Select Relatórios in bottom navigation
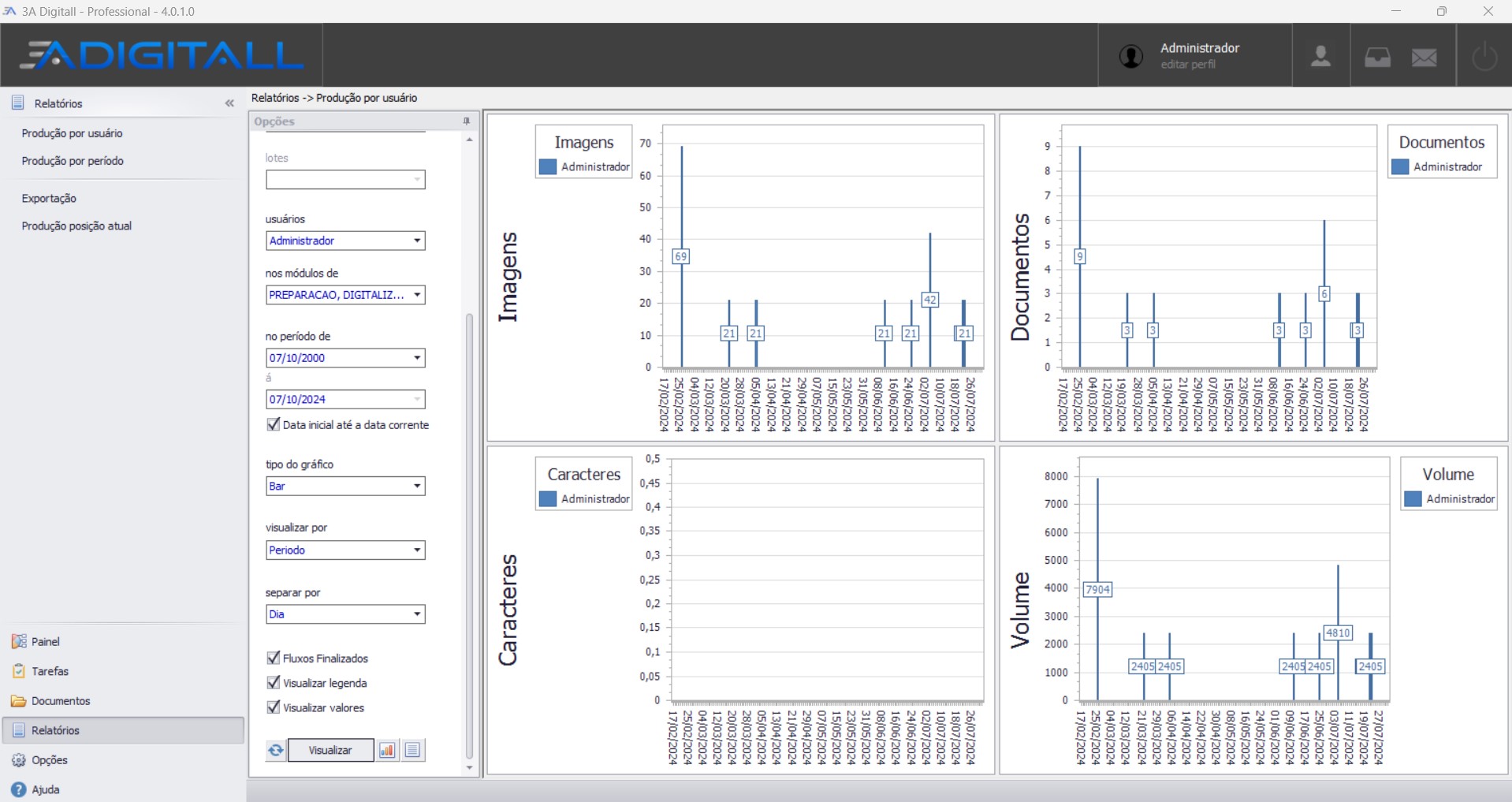Screen dimensions: 1512x802 [123, 730]
